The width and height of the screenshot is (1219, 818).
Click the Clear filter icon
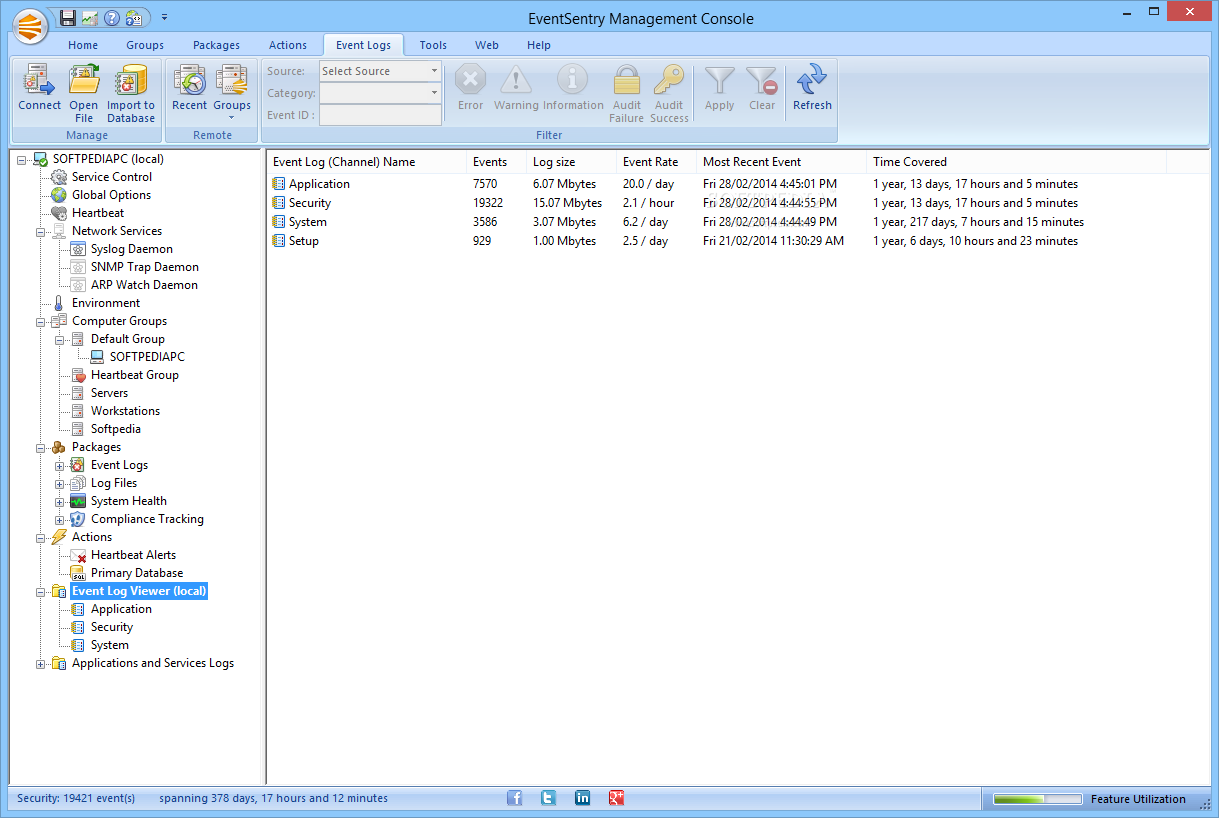(762, 81)
